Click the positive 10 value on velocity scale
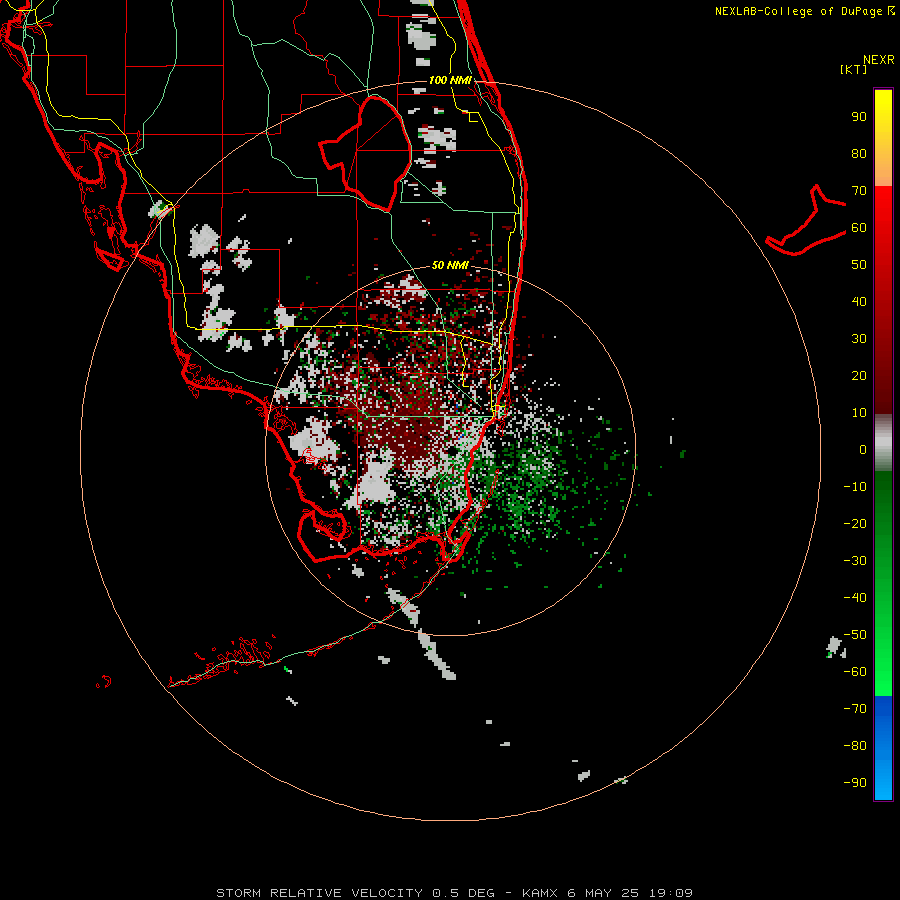900x900 pixels. 859,413
